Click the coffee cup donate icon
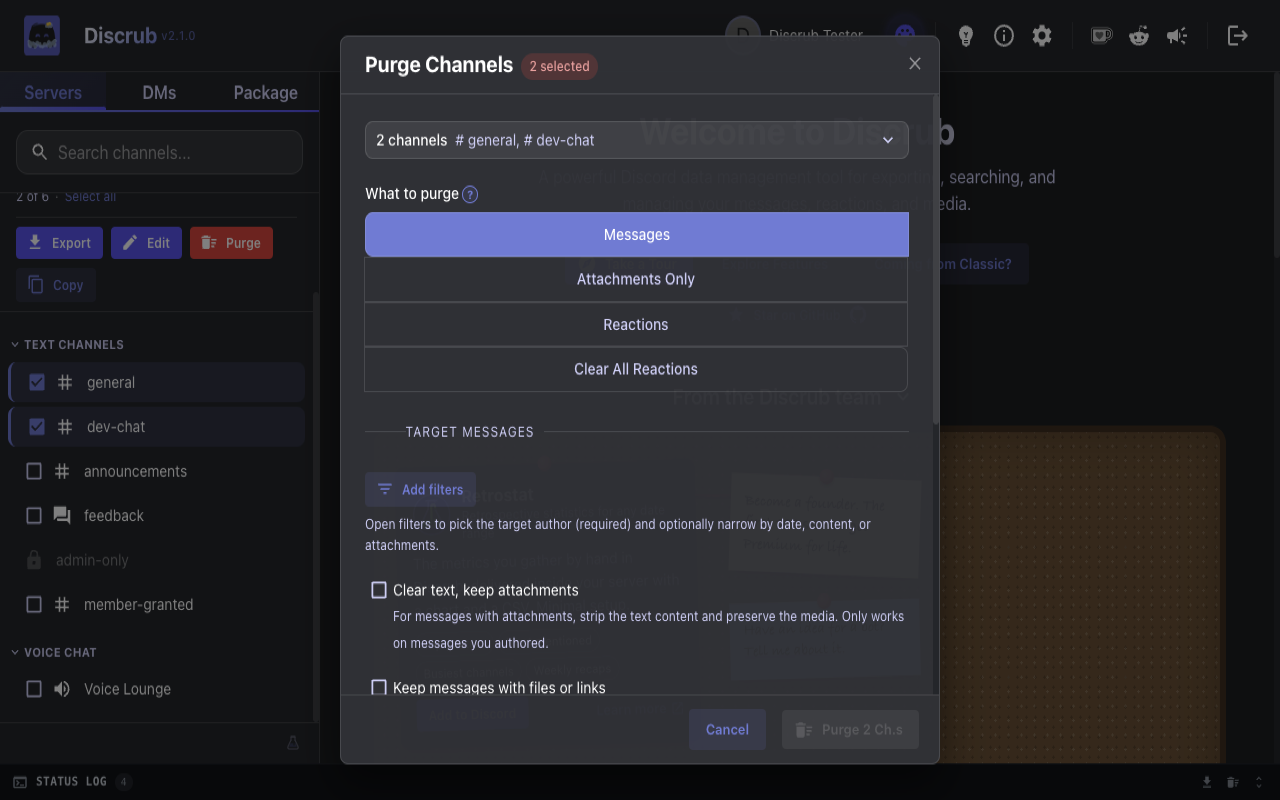The image size is (1280, 800). tap(1101, 36)
